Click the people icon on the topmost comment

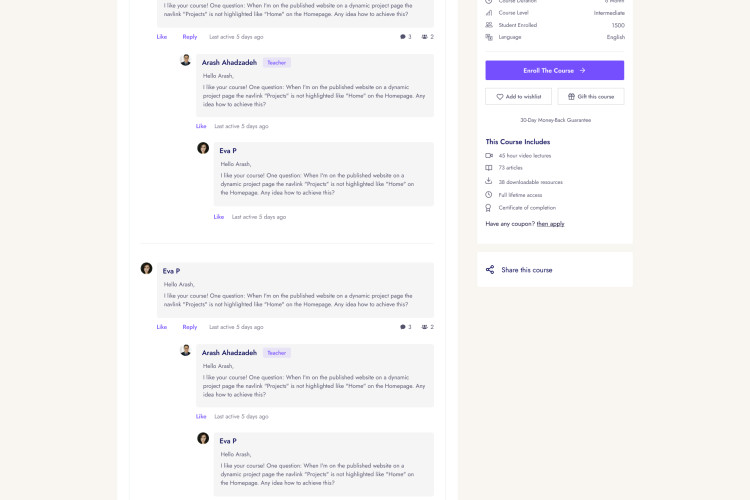425,37
